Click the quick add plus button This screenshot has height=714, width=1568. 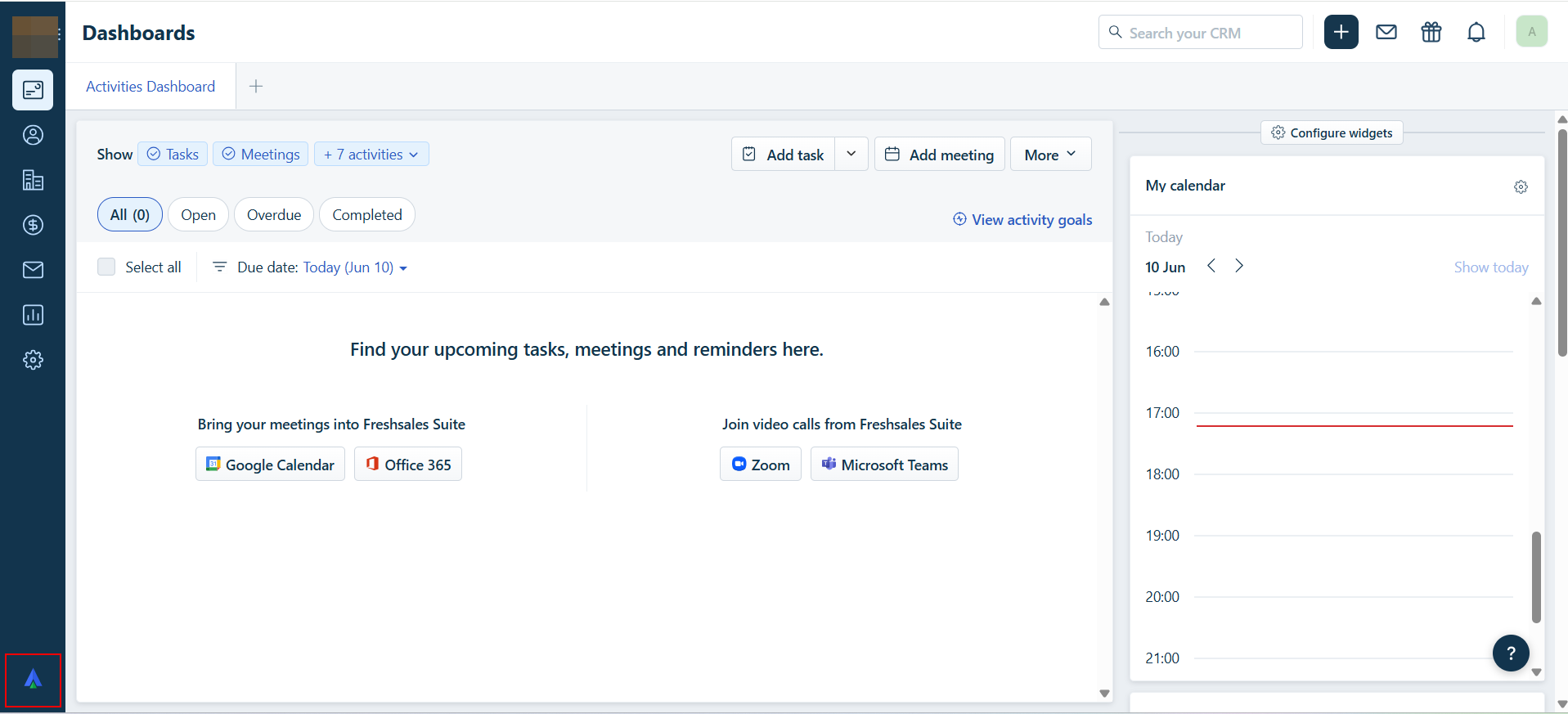click(1341, 32)
